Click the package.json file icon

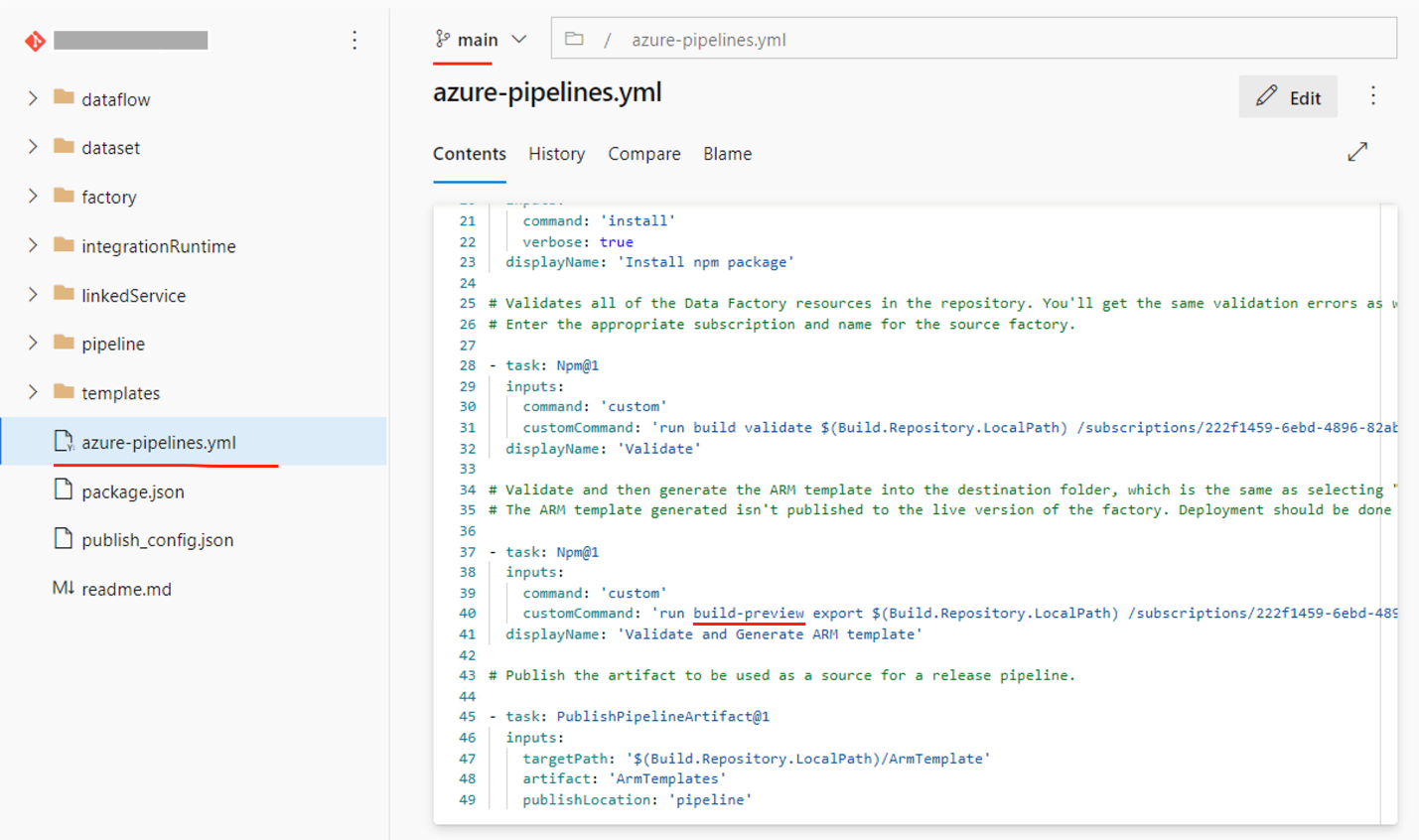[x=64, y=490]
